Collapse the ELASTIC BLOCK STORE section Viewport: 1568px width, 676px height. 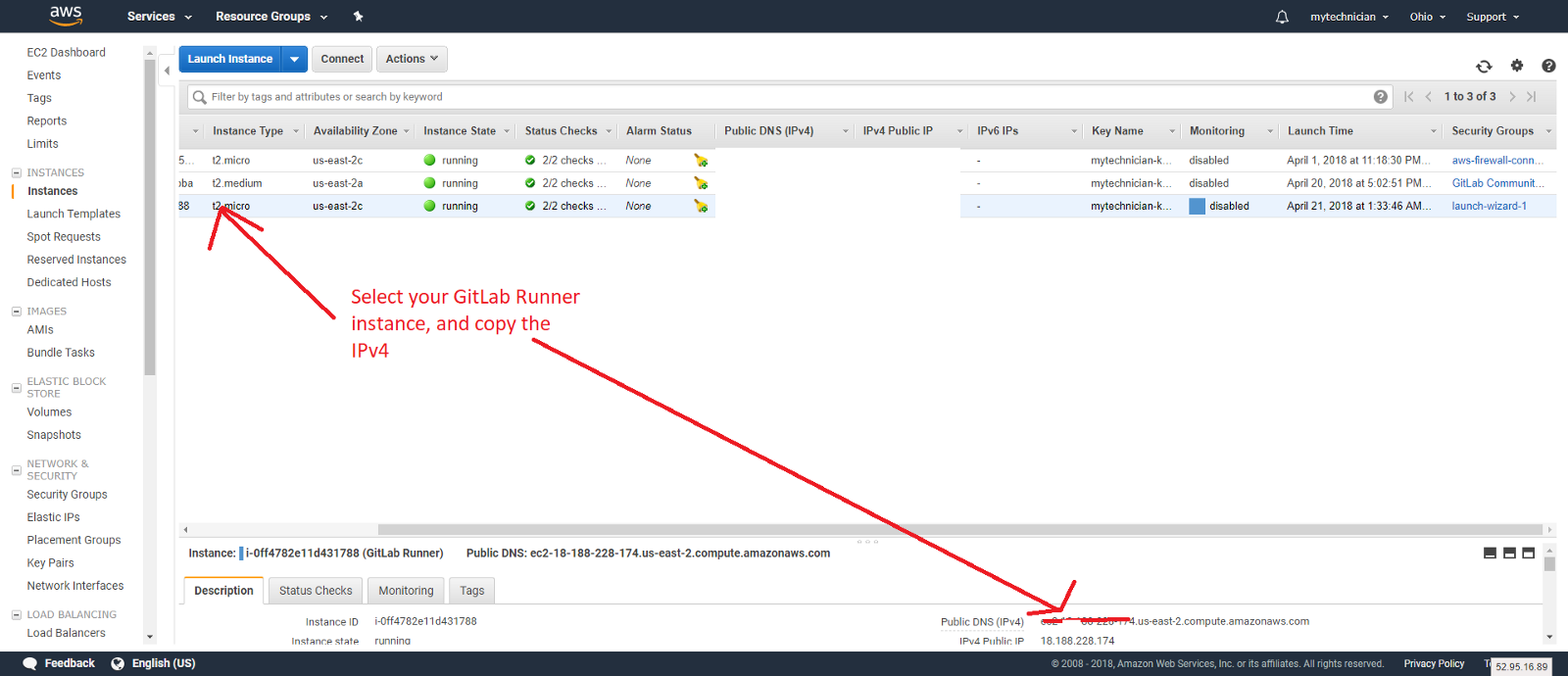[16, 388]
